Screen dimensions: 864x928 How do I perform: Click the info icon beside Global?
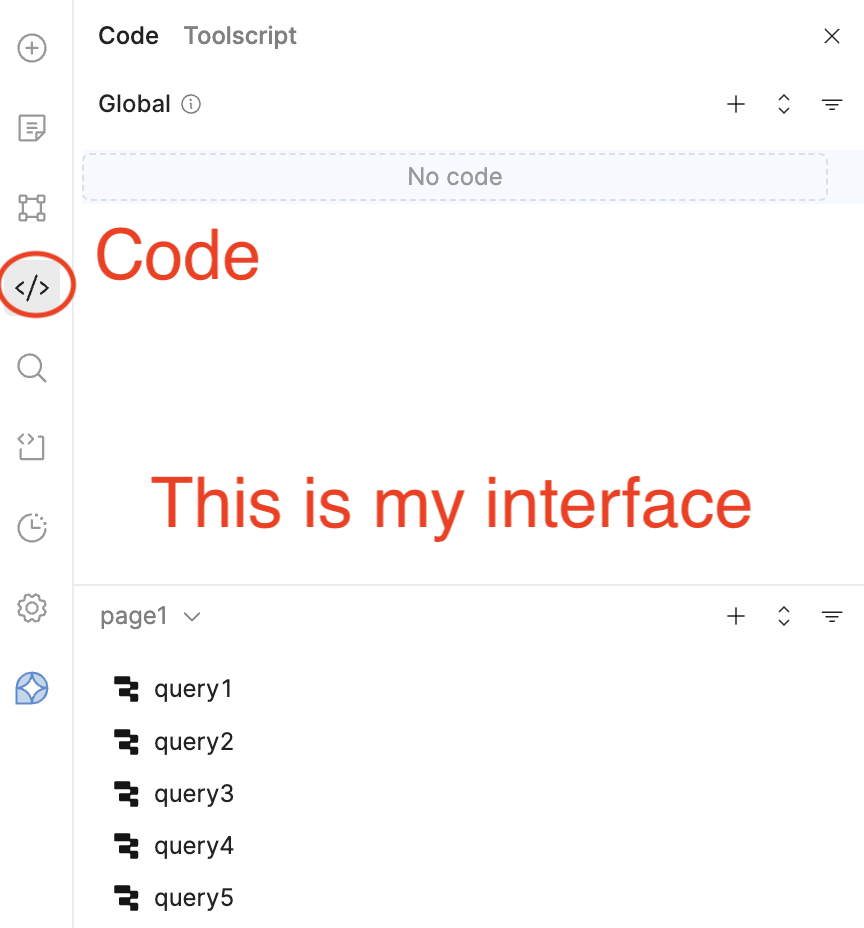191,104
